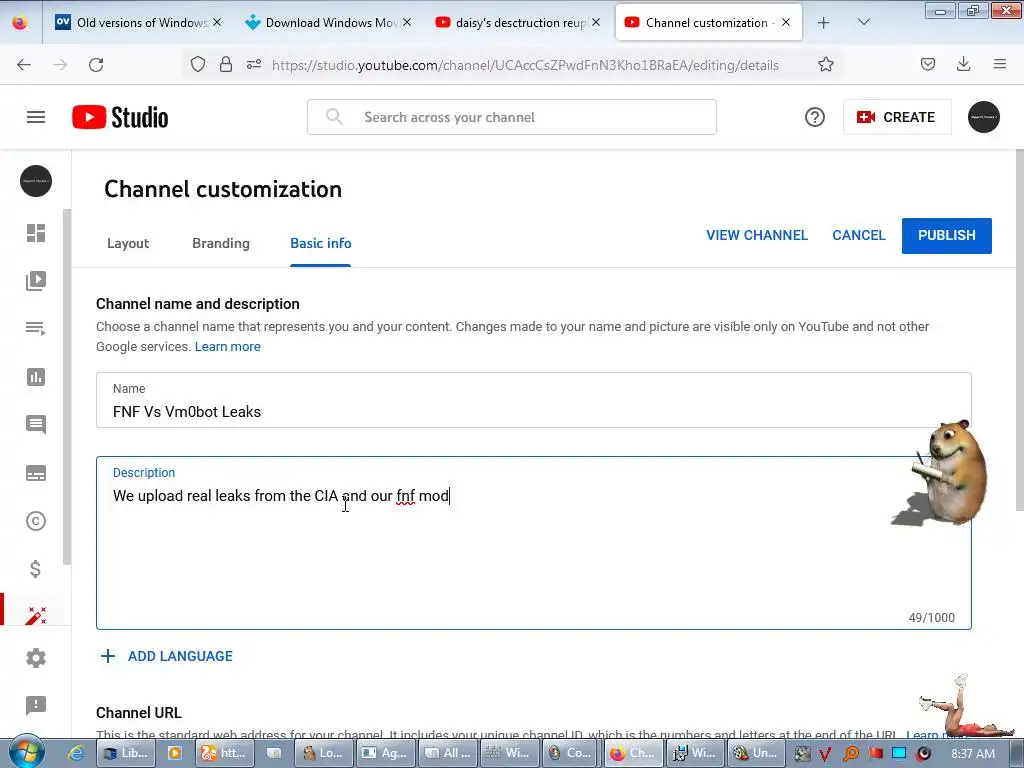
Task: Click the search magnifier icon
Action: 334,117
